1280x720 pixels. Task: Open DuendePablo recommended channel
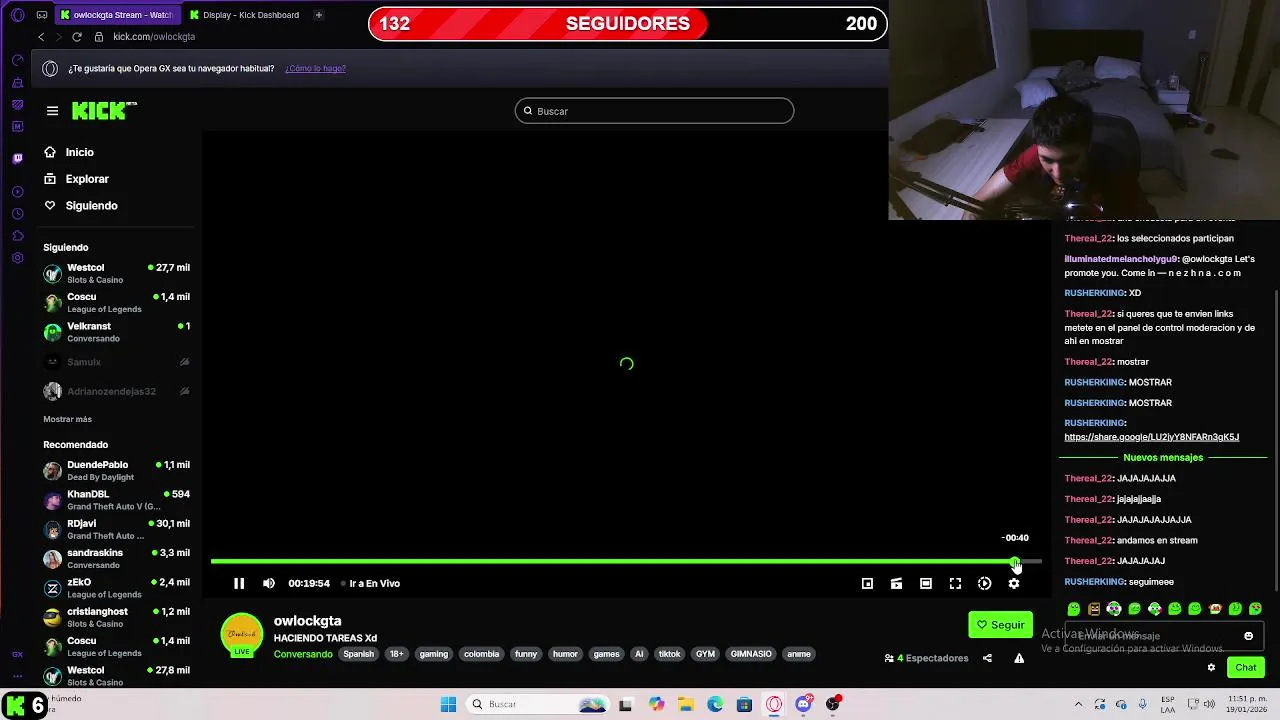[116, 470]
